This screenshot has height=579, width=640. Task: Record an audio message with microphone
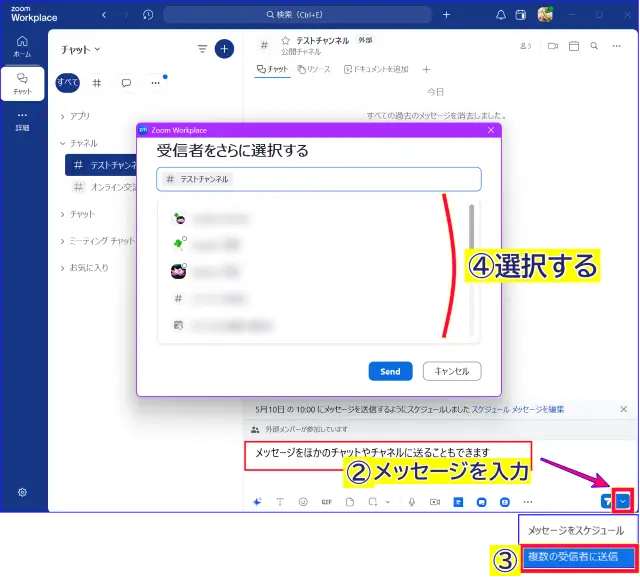[411, 502]
